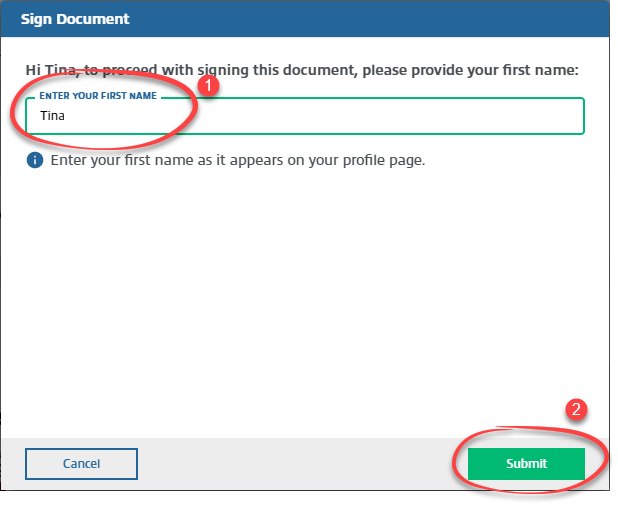Focus the first name input field
Image resolution: width=618 pixels, height=507 pixels.
pyautogui.click(x=300, y=116)
